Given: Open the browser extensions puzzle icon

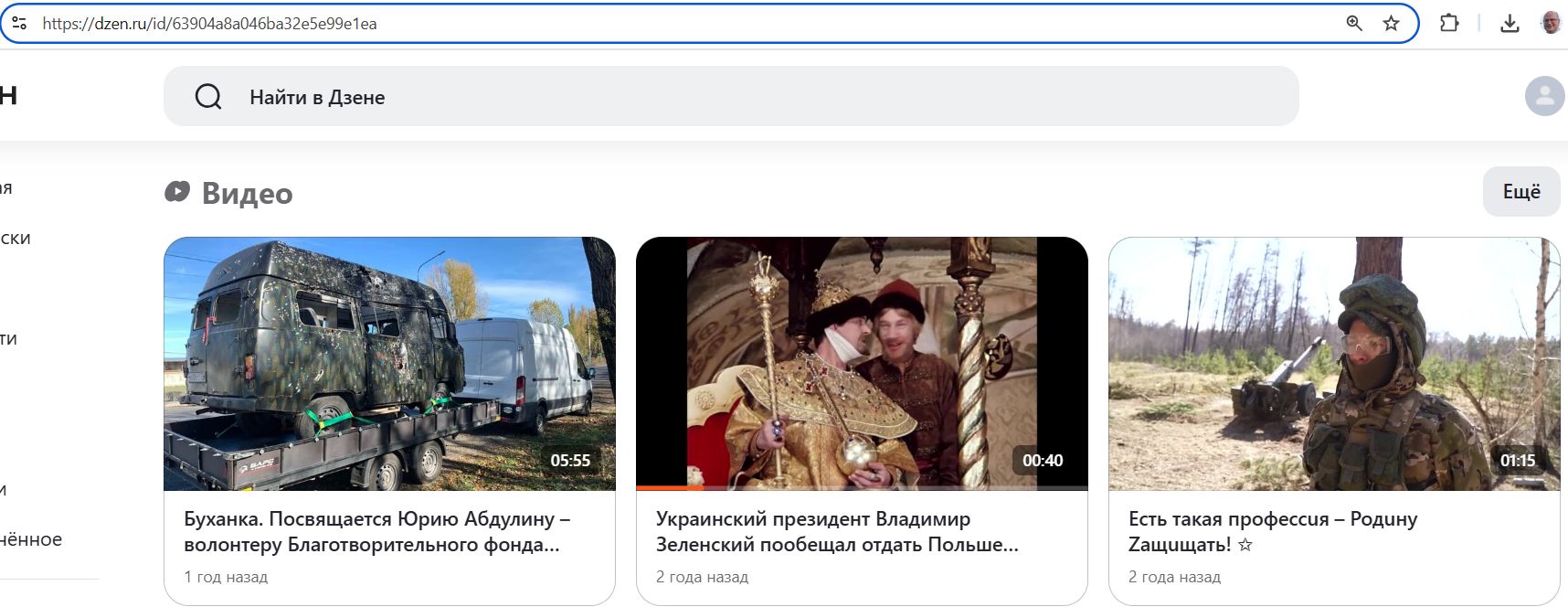Looking at the screenshot, I should pyautogui.click(x=1449, y=23).
